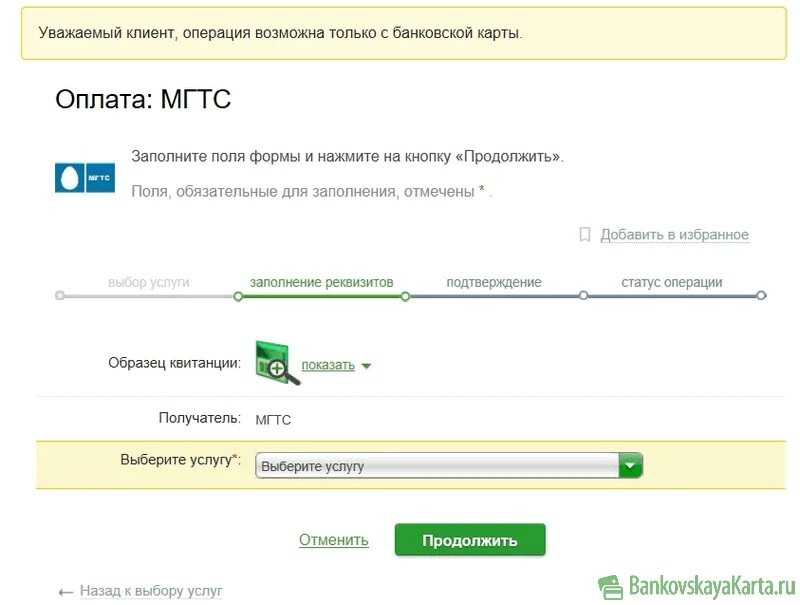This screenshot has height=605, width=800.
Task: Click the bookmark icon next to Добавить в избранное
Action: [585, 234]
